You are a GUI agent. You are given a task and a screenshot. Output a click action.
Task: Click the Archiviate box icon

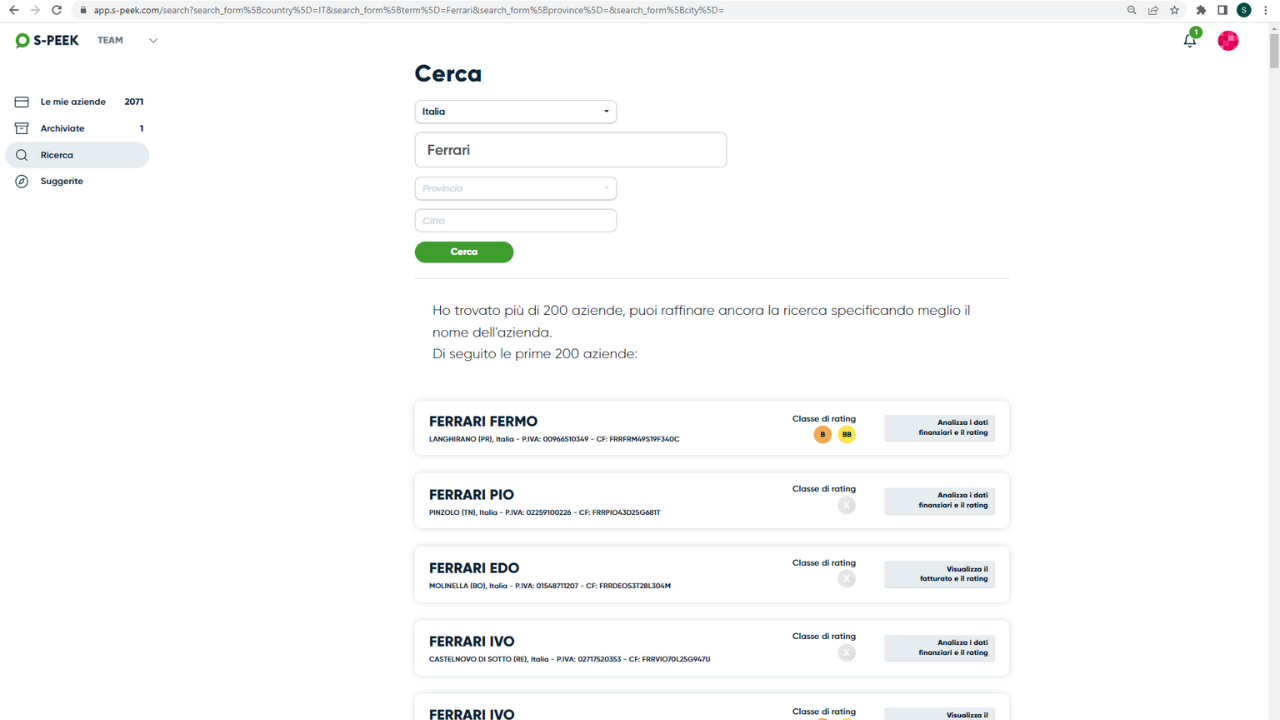point(22,128)
